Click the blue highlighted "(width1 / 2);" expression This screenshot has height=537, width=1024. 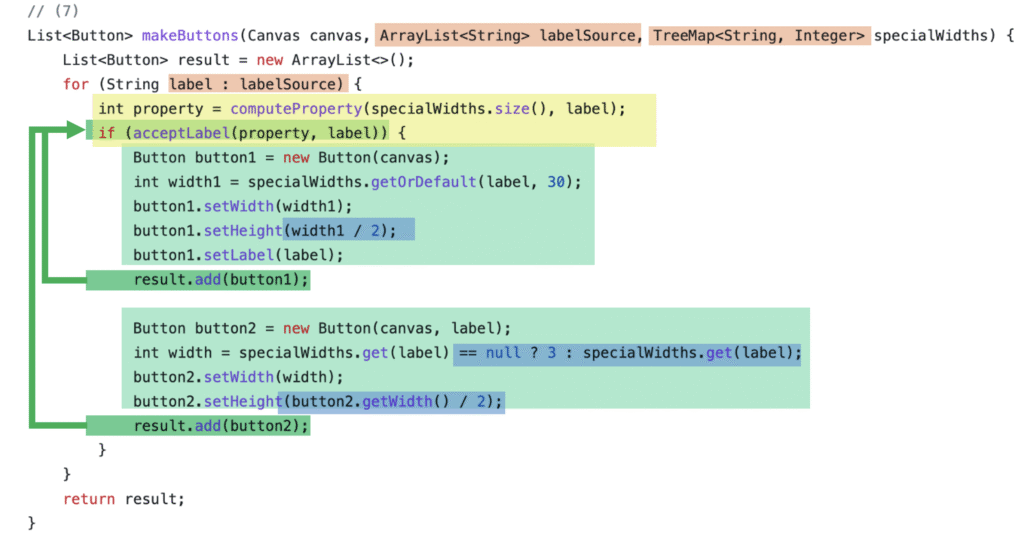pos(346,230)
